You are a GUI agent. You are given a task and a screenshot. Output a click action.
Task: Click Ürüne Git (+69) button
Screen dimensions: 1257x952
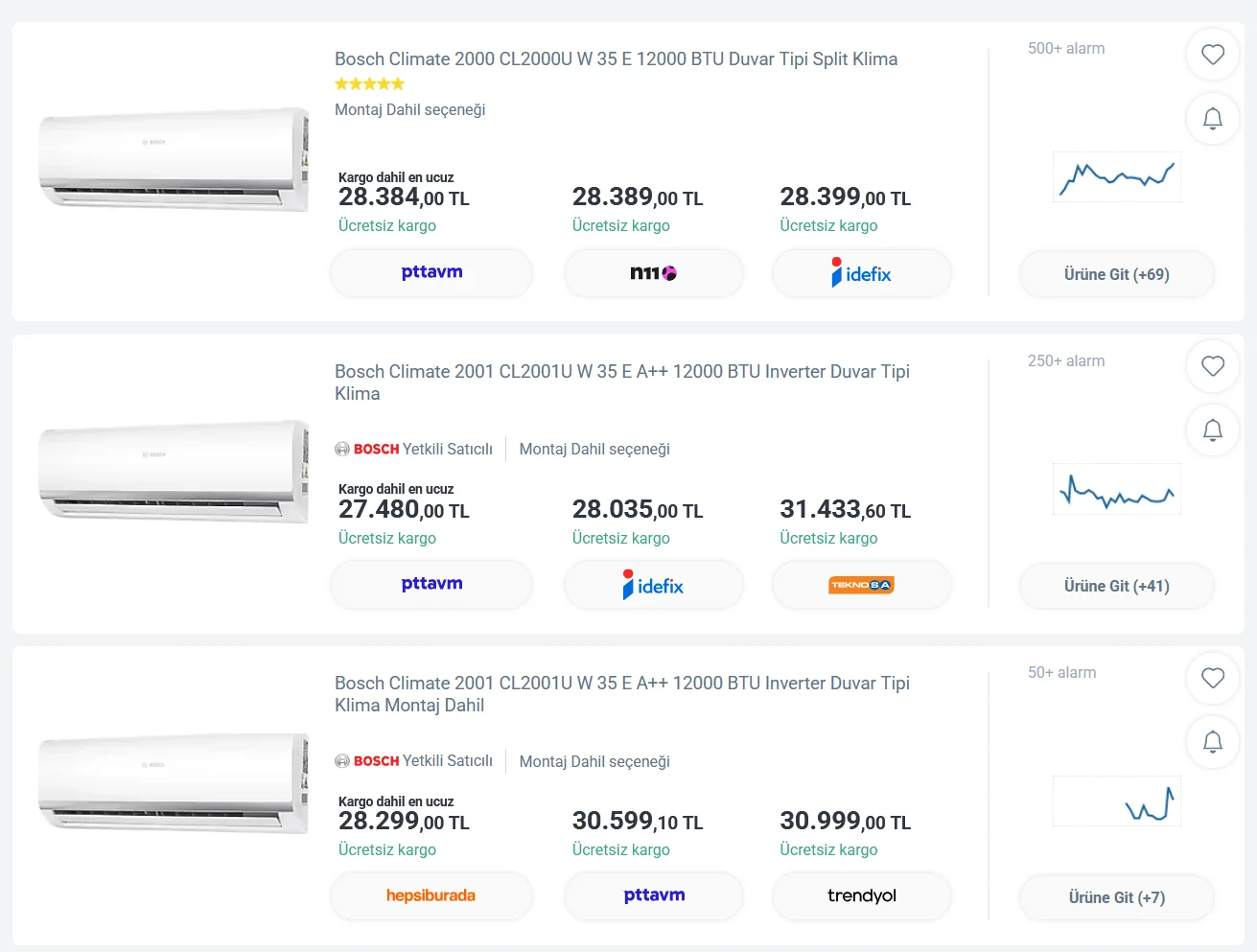[x=1116, y=274]
